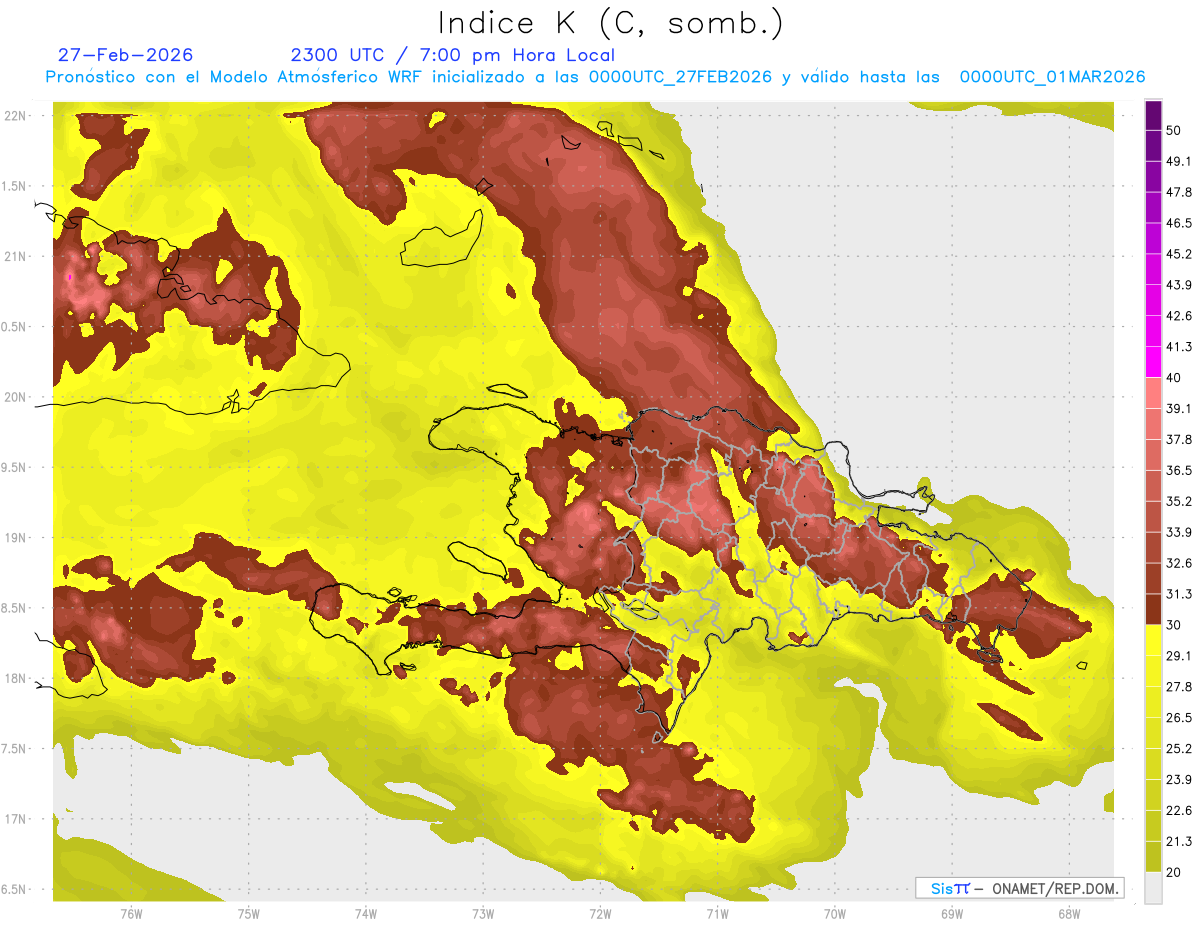Click the colorbar value "46.5"

click(1178, 223)
